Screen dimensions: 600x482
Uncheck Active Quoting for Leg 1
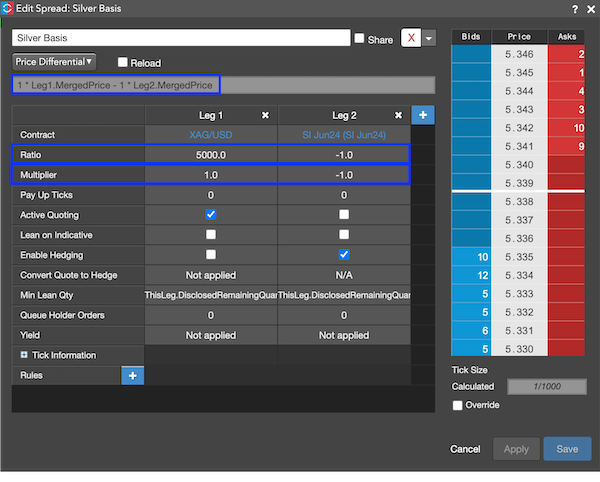pos(211,215)
